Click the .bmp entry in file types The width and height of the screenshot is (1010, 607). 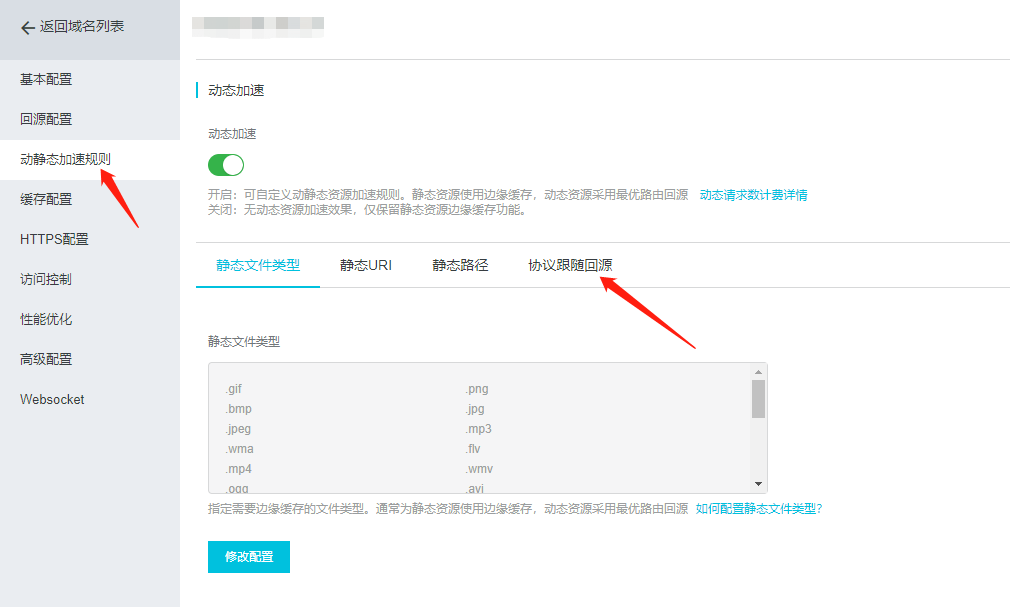238,409
